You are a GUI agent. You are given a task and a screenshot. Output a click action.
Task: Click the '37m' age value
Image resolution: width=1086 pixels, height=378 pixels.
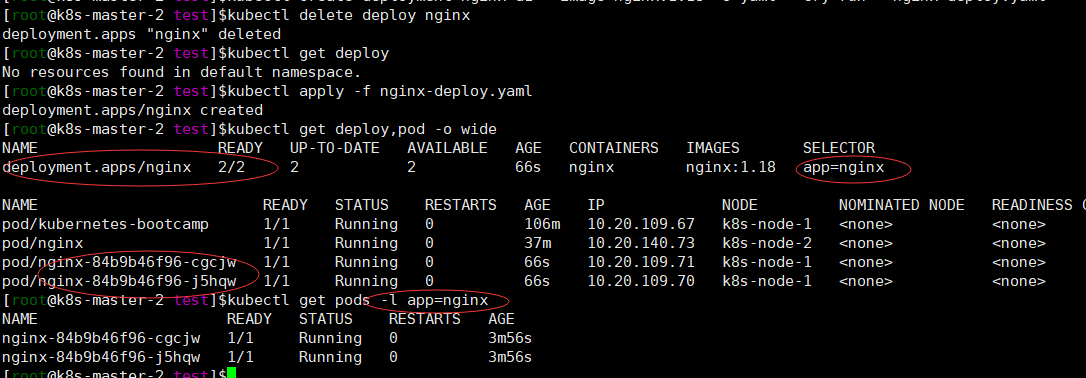pyautogui.click(x=537, y=244)
